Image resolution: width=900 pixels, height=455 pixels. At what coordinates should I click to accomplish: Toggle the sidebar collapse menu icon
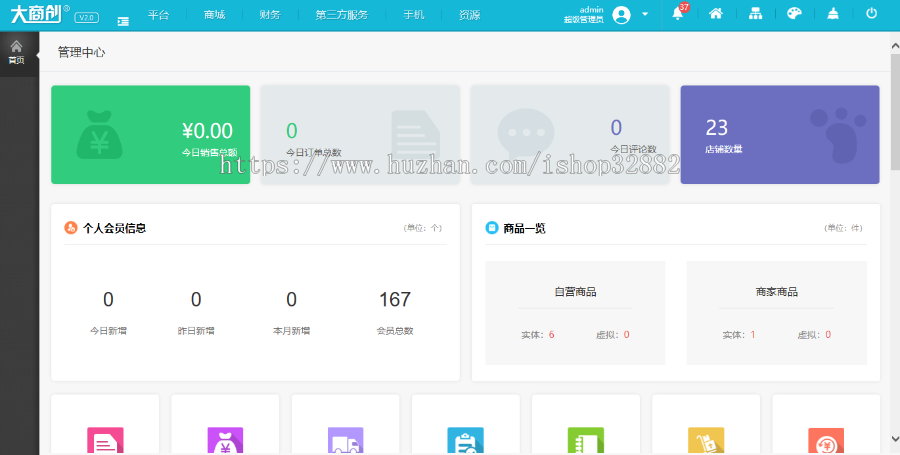[x=123, y=21]
